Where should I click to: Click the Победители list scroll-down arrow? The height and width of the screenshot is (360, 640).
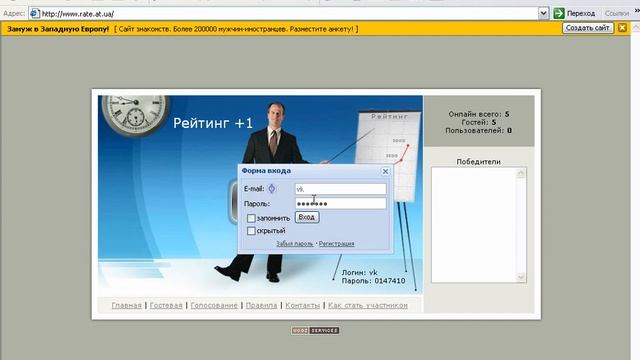(x=521, y=277)
